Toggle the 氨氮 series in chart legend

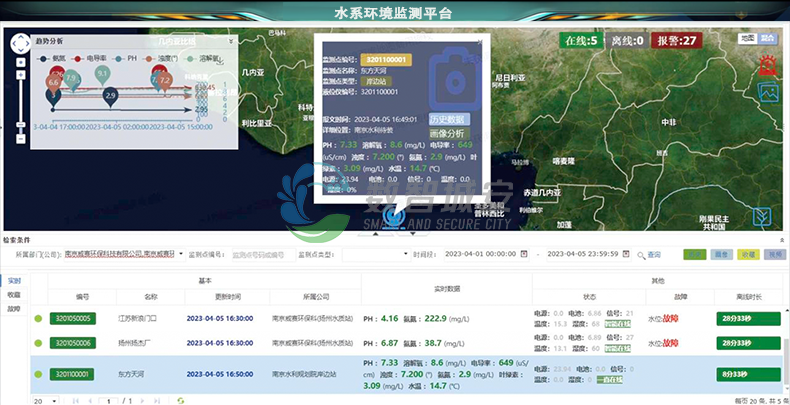click(x=53, y=58)
